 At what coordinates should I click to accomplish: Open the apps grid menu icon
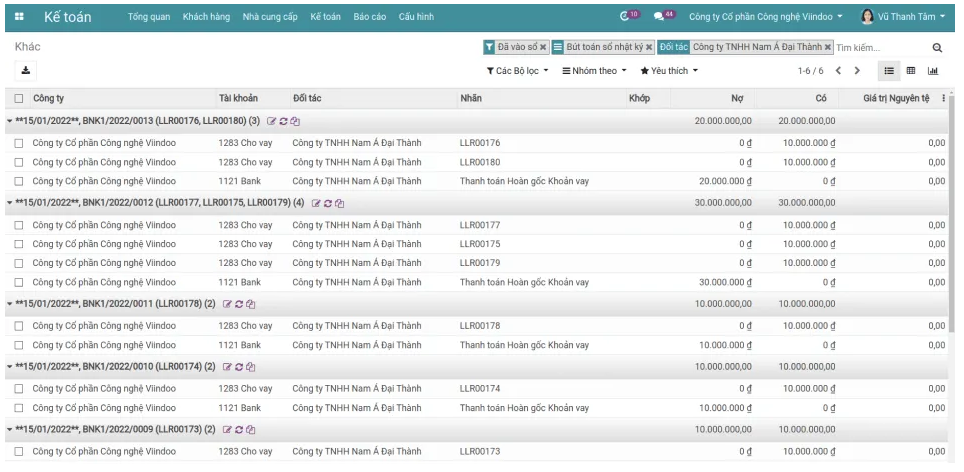pyautogui.click(x=19, y=17)
